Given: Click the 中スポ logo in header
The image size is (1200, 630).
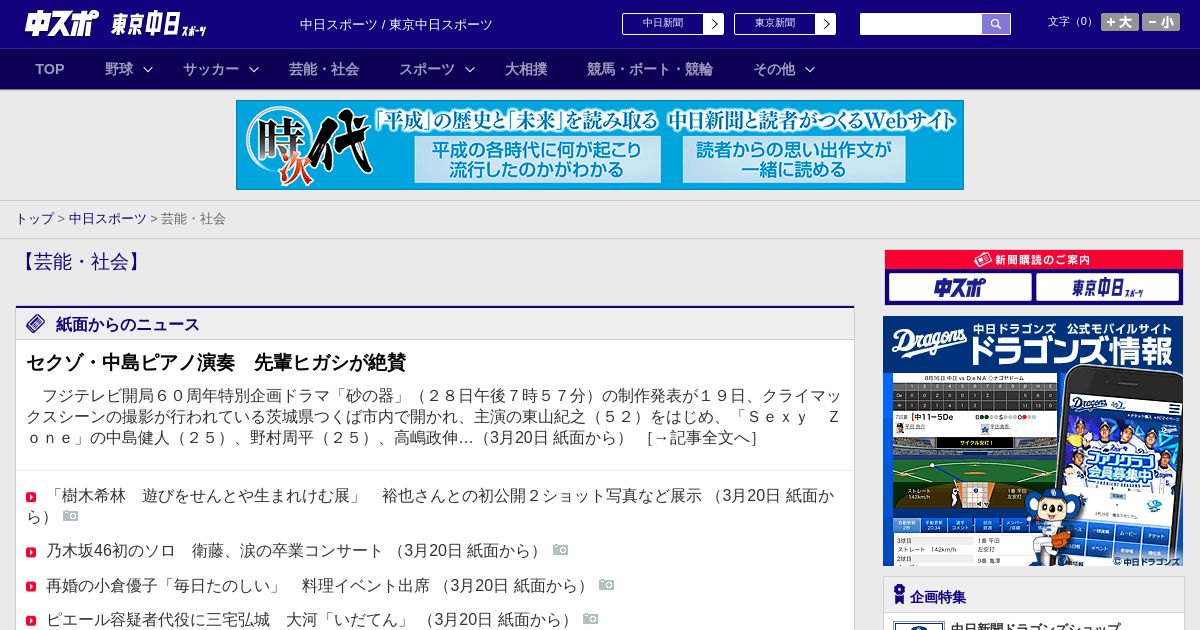Looking at the screenshot, I should 62,23.
